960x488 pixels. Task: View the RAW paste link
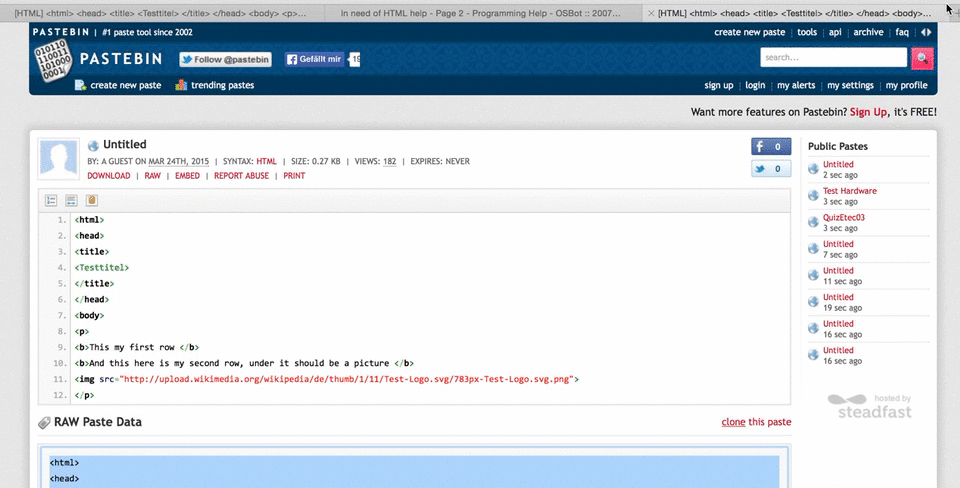click(x=152, y=176)
